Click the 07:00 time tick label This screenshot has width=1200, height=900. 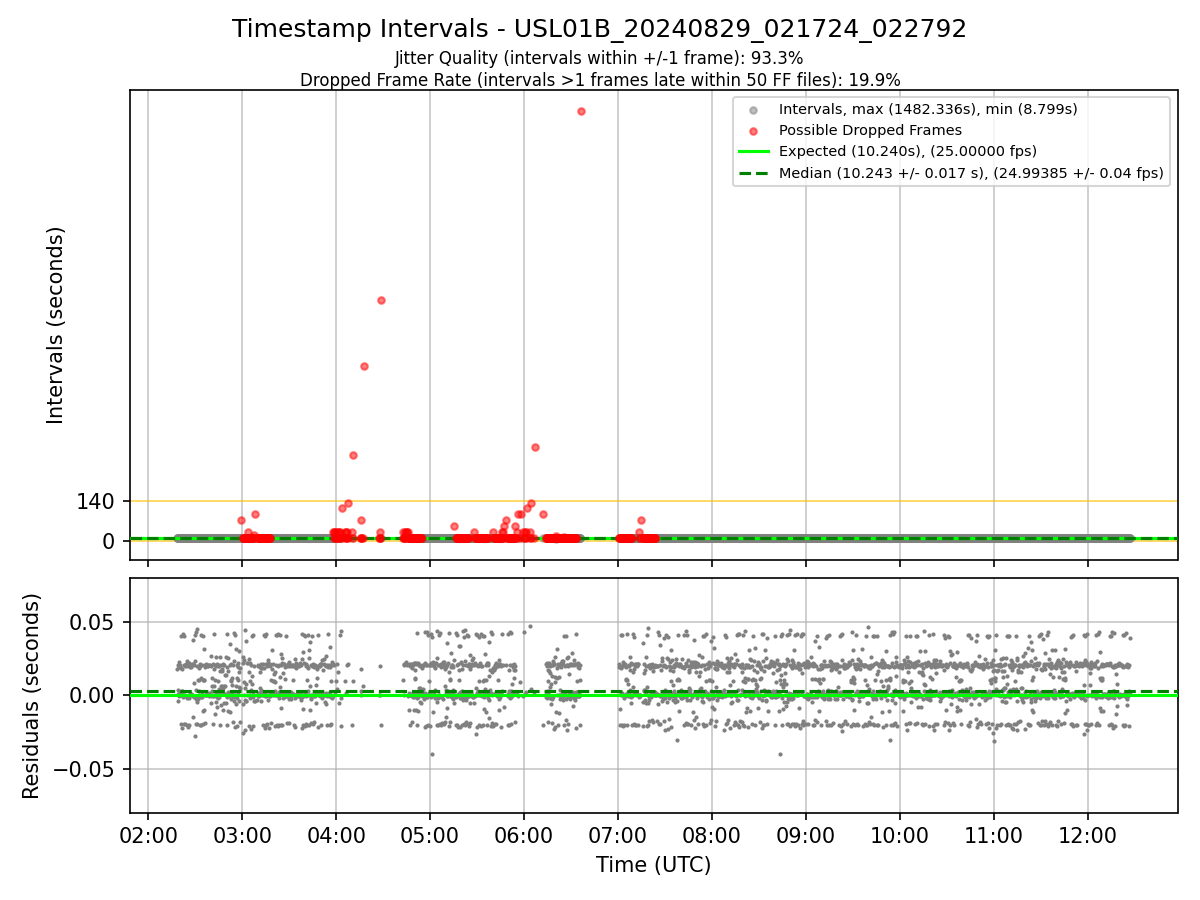click(x=618, y=834)
